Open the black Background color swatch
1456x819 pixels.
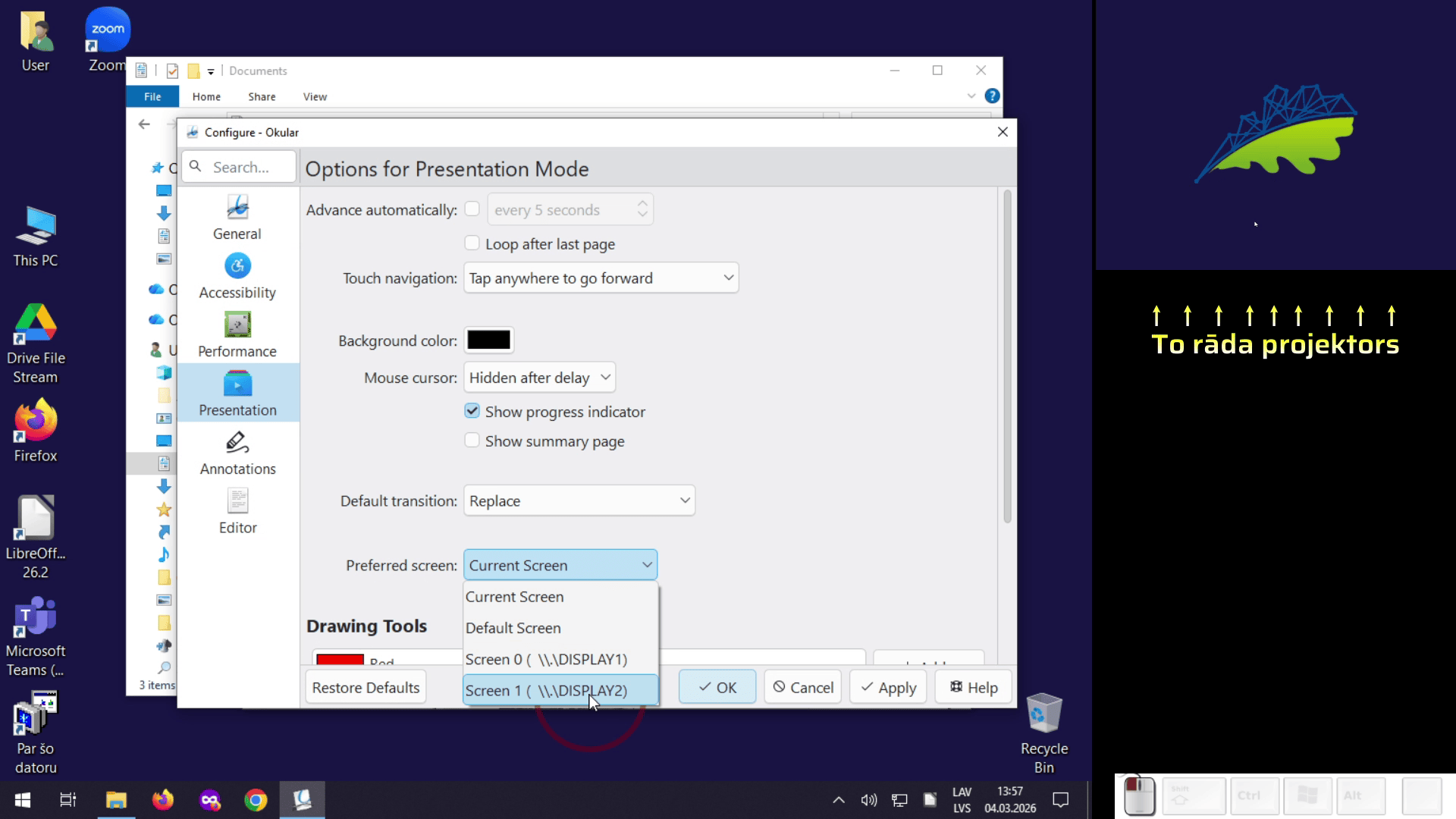(x=488, y=340)
